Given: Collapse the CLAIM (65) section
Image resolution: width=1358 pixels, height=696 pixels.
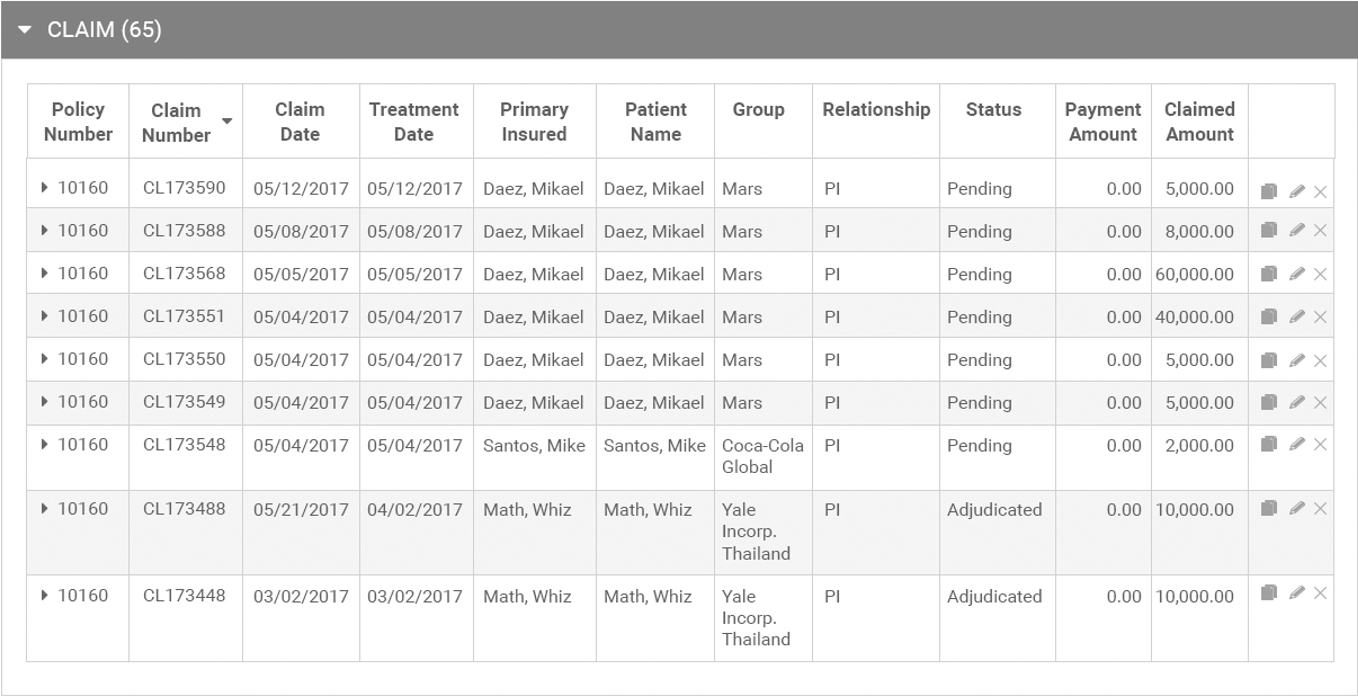Looking at the screenshot, I should tap(25, 30).
